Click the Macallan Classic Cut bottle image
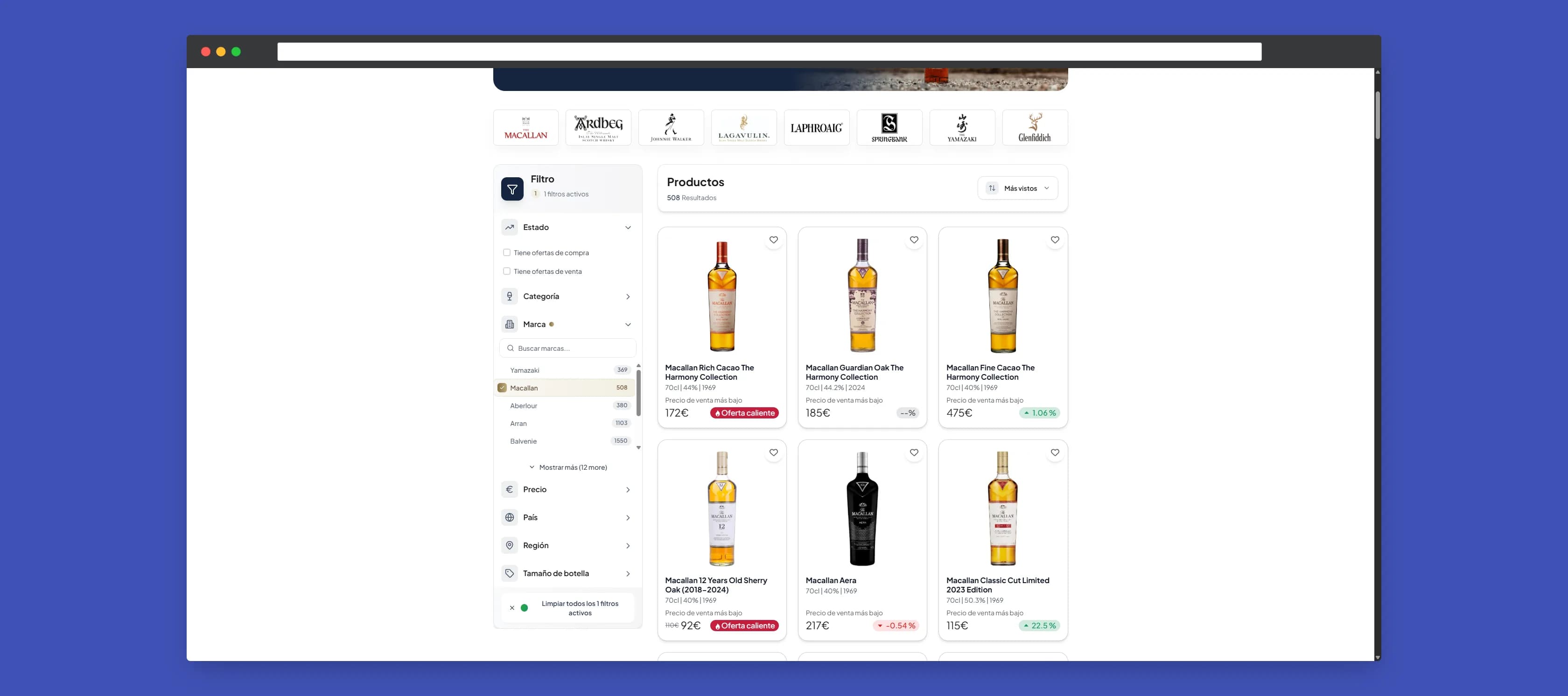 [1003, 509]
